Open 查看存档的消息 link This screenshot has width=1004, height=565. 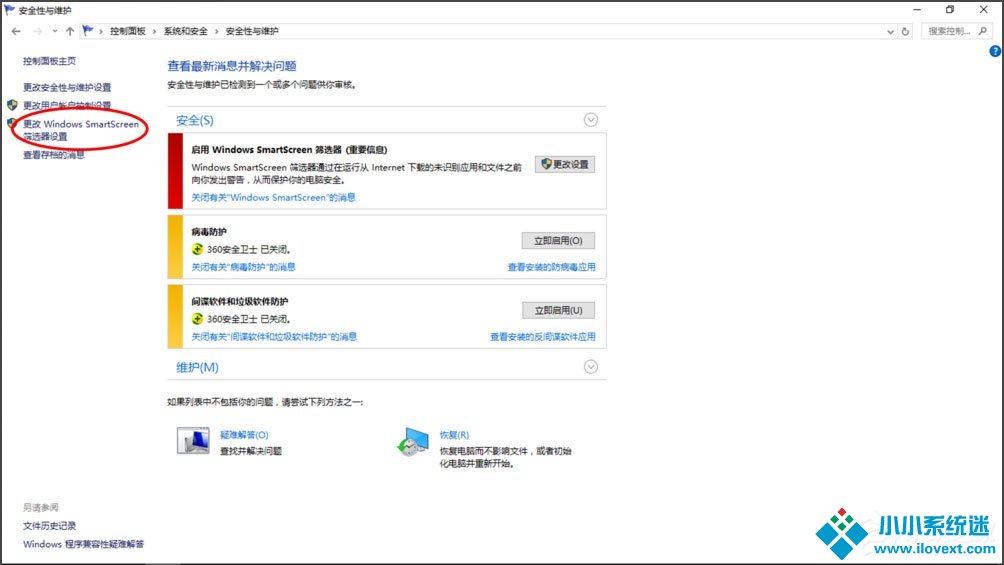point(54,155)
